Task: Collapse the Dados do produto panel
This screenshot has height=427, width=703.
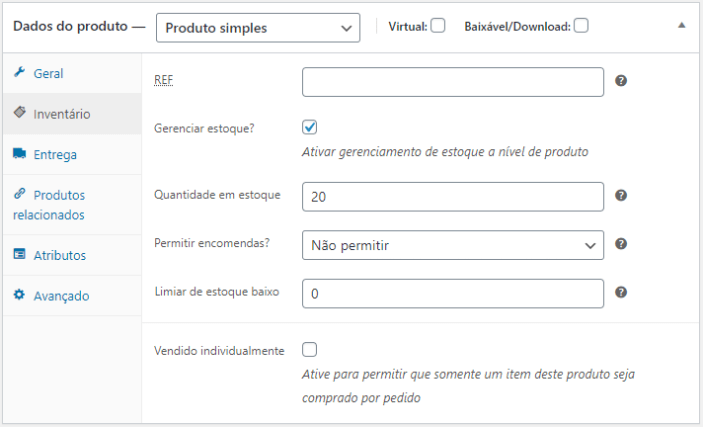Action: pyautogui.click(x=681, y=26)
